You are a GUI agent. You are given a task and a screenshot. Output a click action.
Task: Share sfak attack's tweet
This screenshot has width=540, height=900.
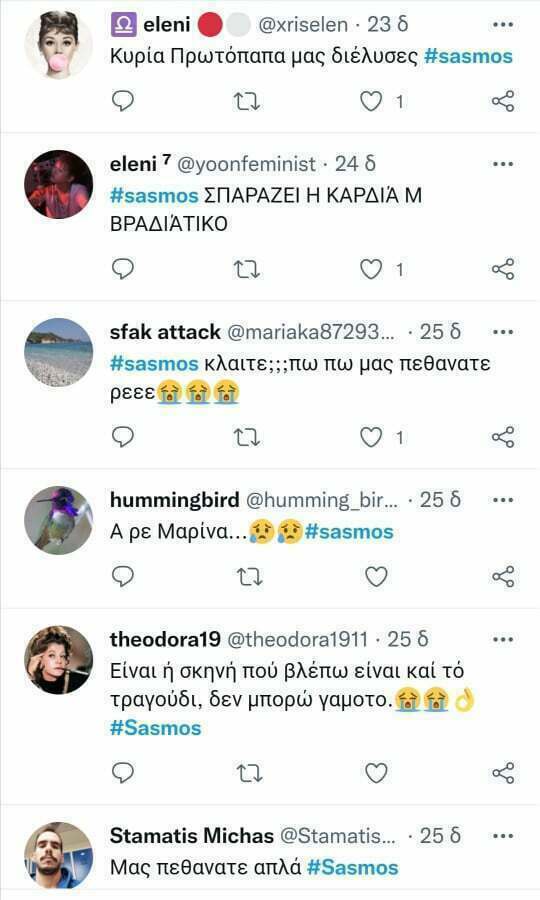[503, 437]
